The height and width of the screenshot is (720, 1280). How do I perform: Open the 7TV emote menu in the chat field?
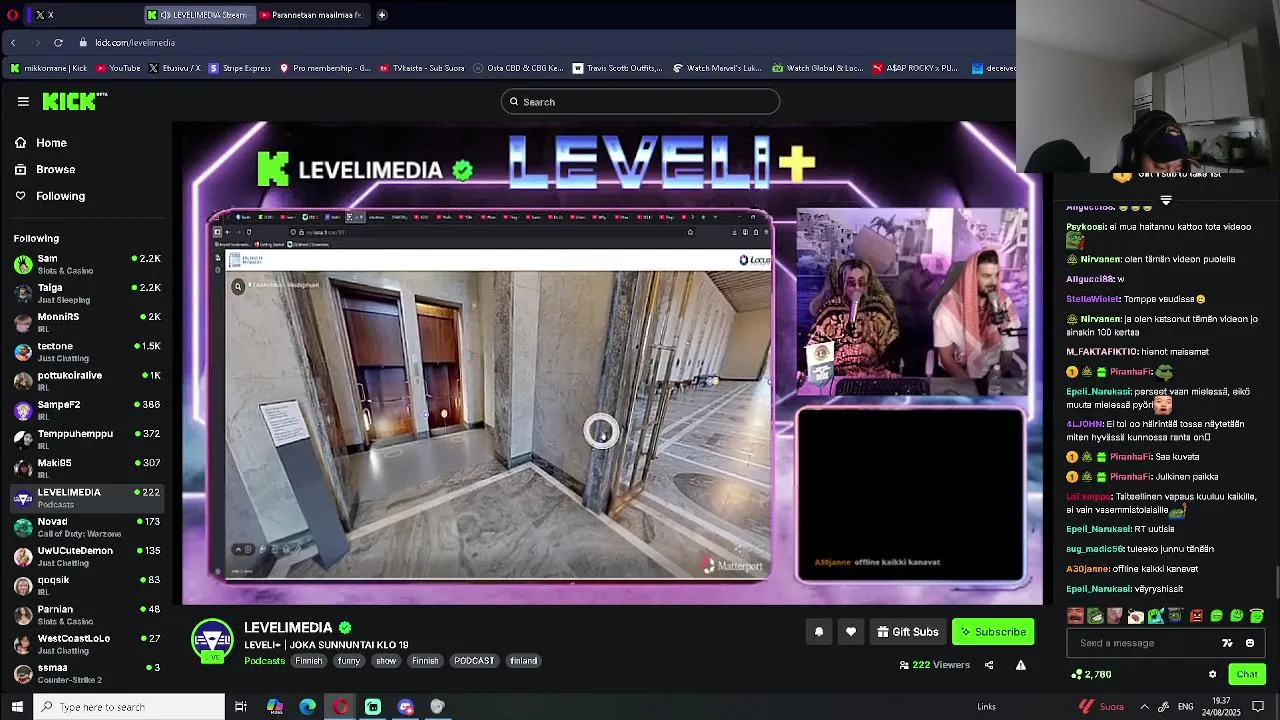point(1227,643)
